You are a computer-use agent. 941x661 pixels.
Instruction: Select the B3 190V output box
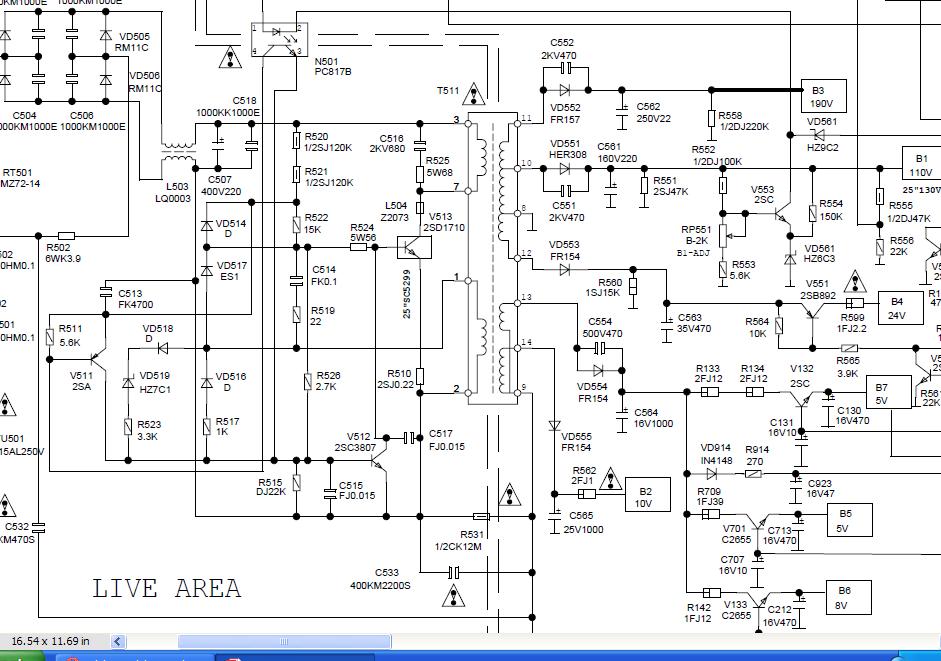[822, 96]
